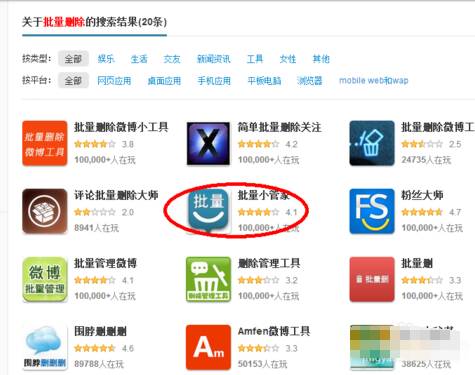Filter results by 娱乐 type
The width and height of the screenshot is (475, 375).
tap(106, 59)
